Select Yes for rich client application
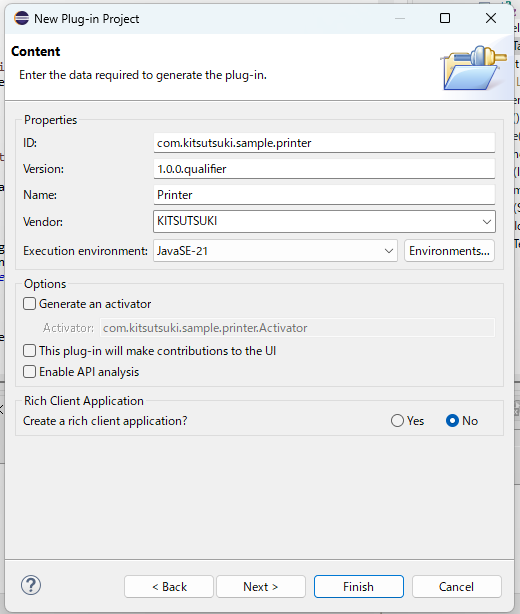Image resolution: width=520 pixels, height=614 pixels. coord(397,421)
